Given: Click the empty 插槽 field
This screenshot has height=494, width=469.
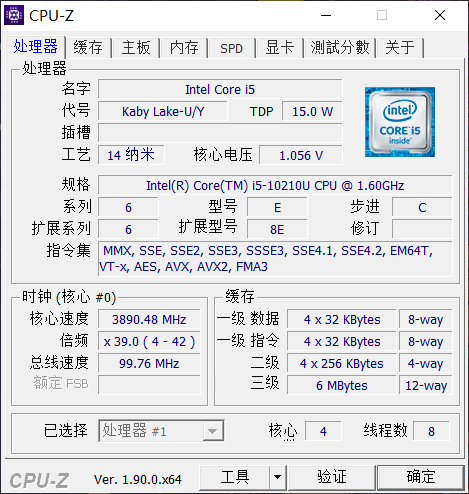Looking at the screenshot, I should 220,133.
